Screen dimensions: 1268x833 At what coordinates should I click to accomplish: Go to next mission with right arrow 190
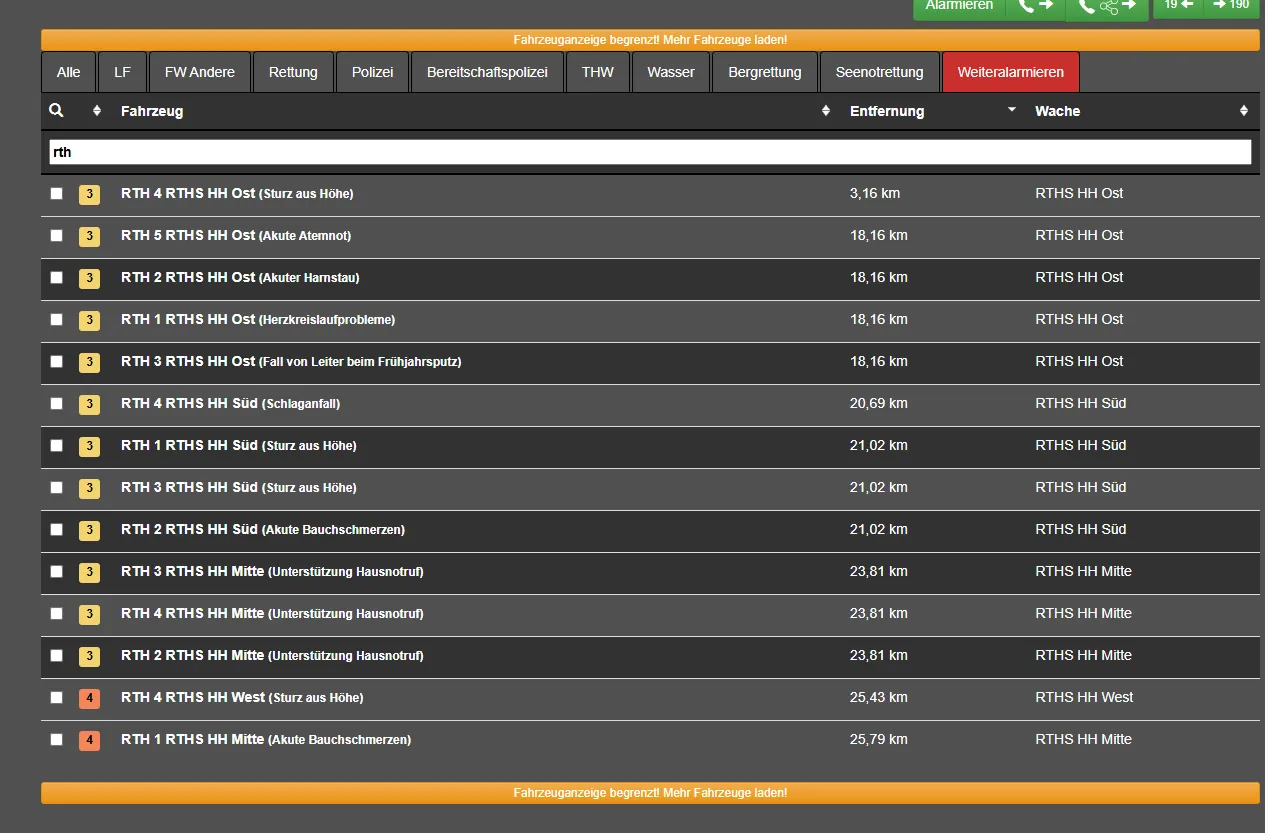(x=1231, y=5)
